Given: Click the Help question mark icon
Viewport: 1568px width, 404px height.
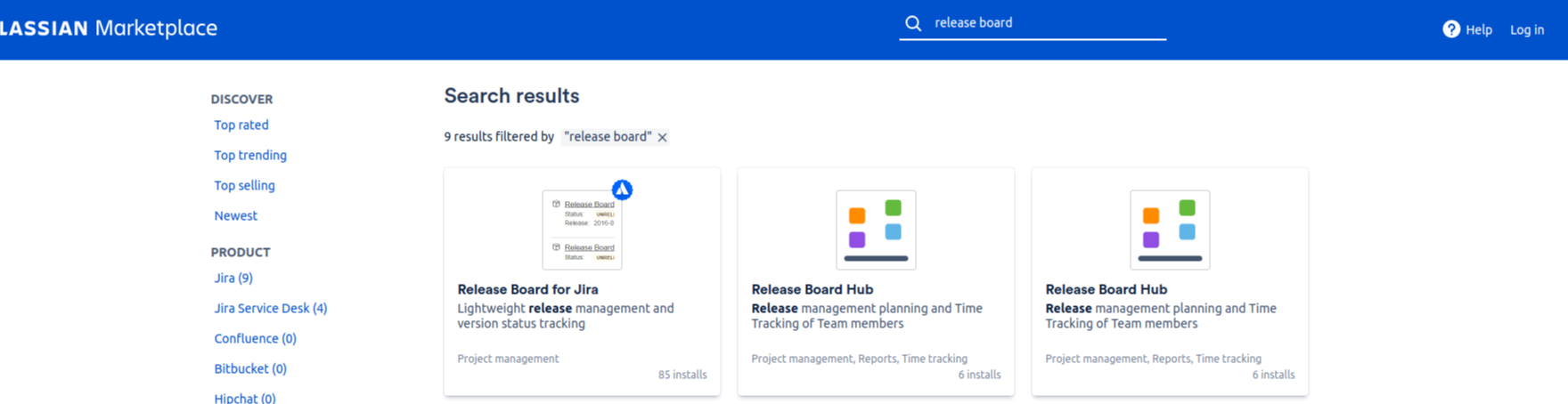Looking at the screenshot, I should pos(1451,29).
